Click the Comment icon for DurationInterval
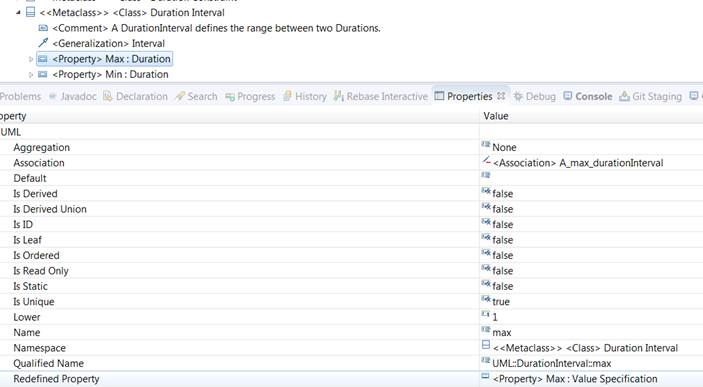This screenshot has height=387, width=703. tap(43, 28)
